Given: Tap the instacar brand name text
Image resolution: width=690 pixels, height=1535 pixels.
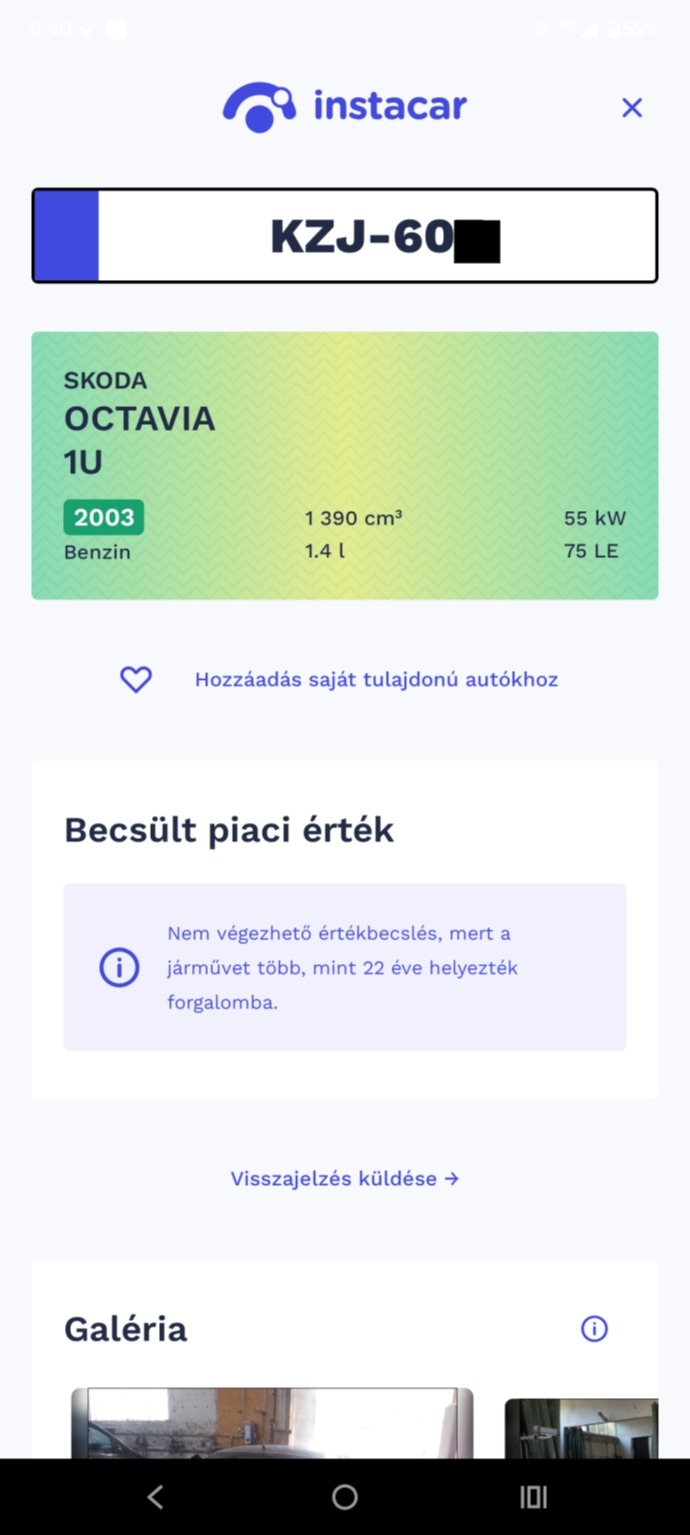Looking at the screenshot, I should tap(390, 106).
